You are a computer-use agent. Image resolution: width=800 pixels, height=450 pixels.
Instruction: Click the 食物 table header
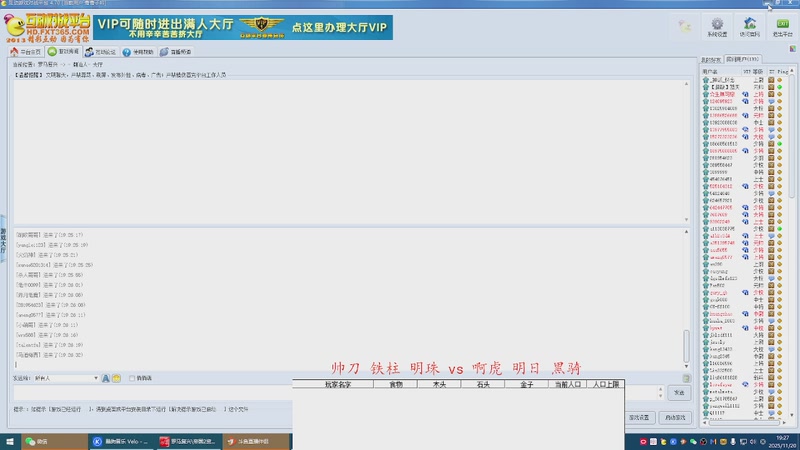(396, 384)
